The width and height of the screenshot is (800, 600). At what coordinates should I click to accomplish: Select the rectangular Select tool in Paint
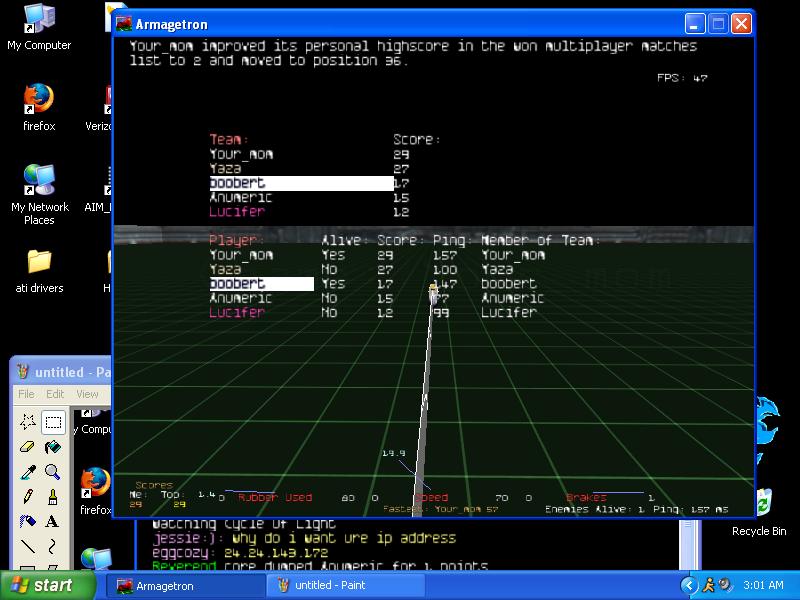click(x=53, y=422)
